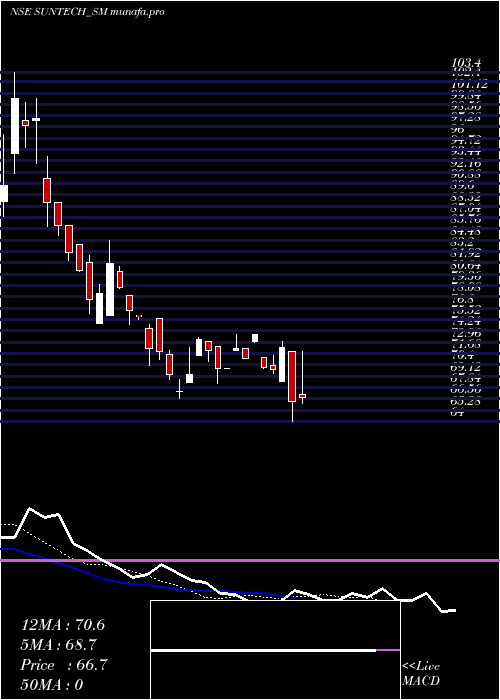Click the 50MA : 0 value

52,685
